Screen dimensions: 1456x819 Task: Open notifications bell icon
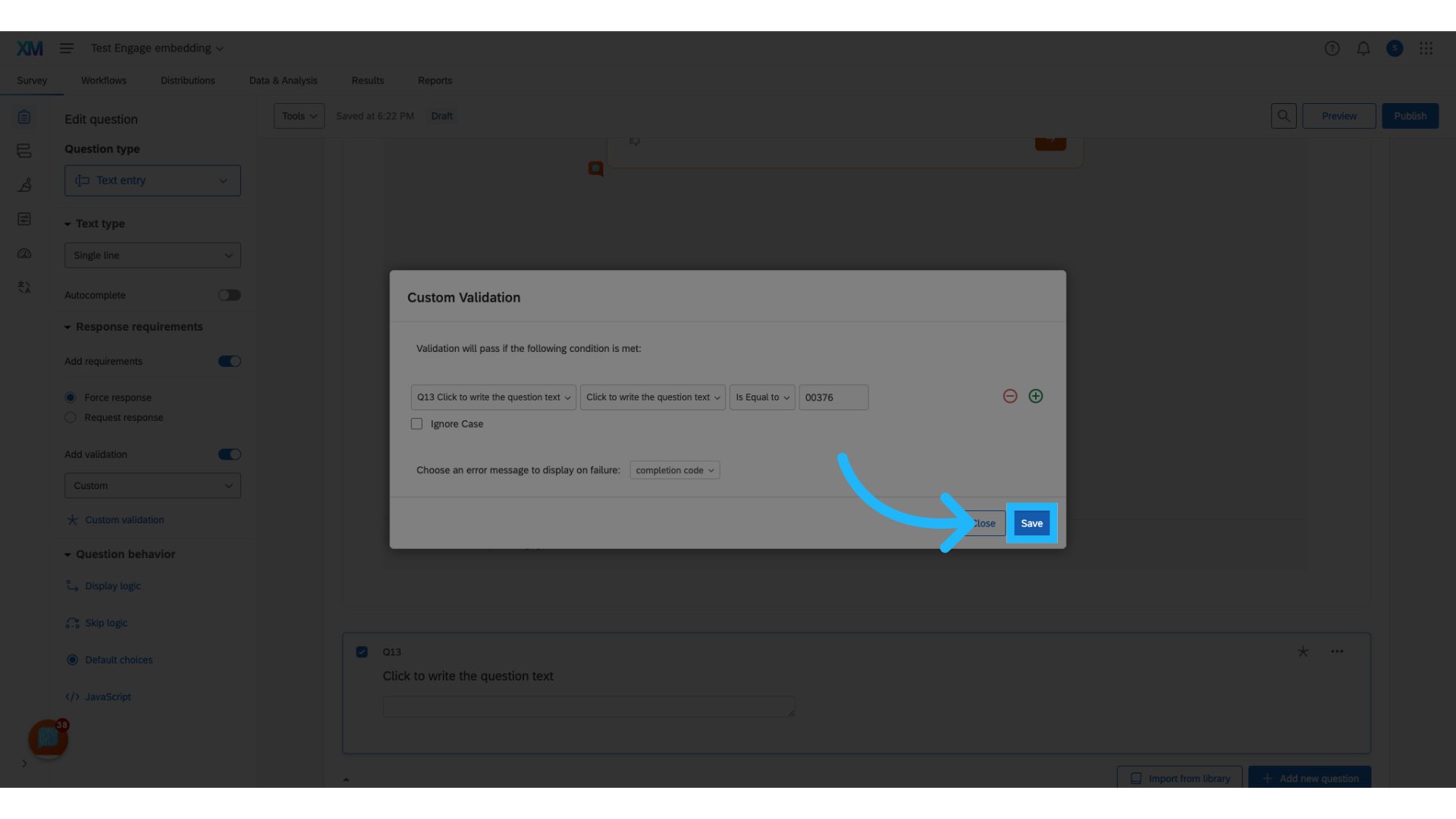pyautogui.click(x=1363, y=49)
